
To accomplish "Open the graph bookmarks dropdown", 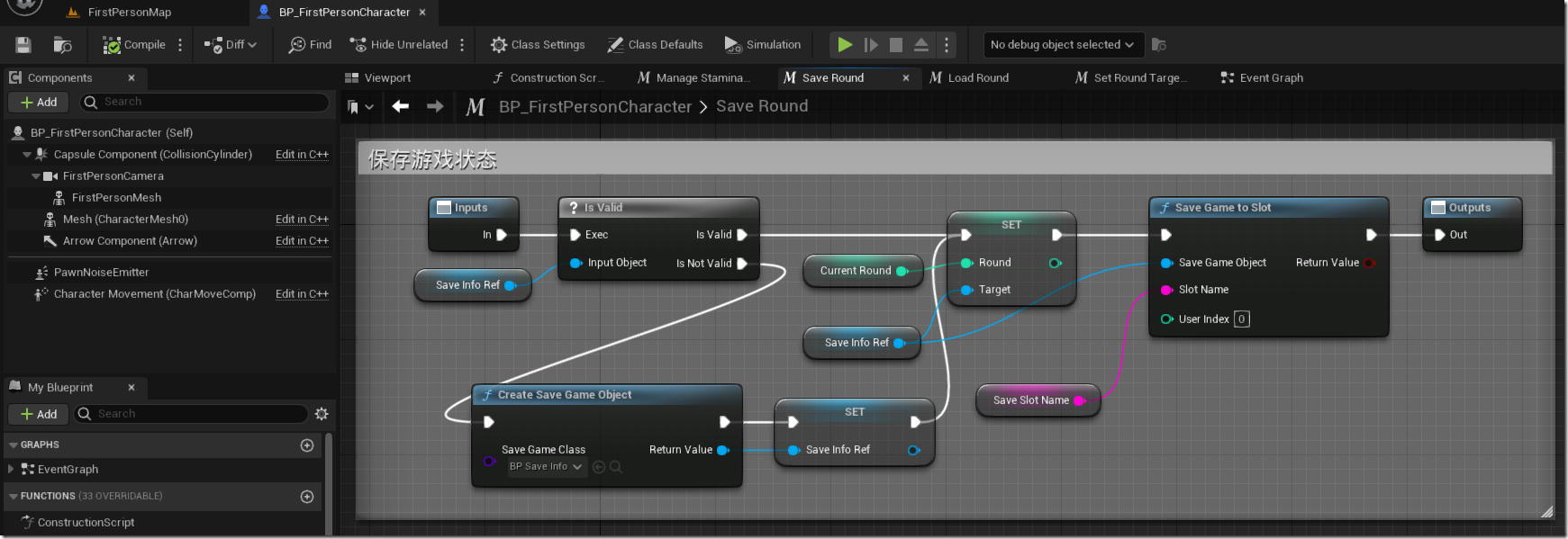I will coord(360,107).
